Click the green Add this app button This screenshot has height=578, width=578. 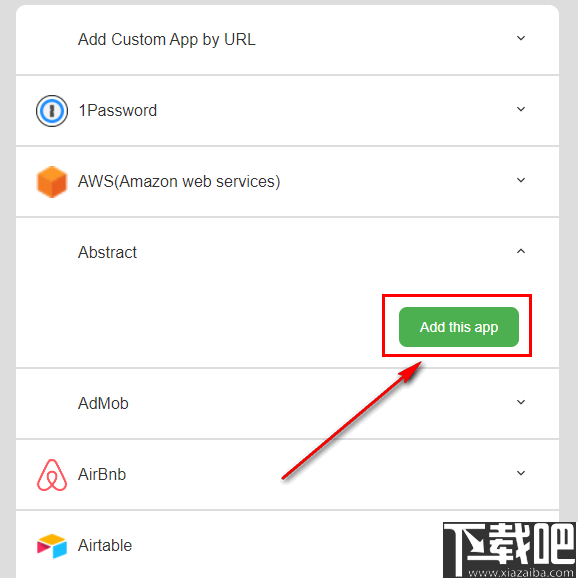[x=459, y=327]
